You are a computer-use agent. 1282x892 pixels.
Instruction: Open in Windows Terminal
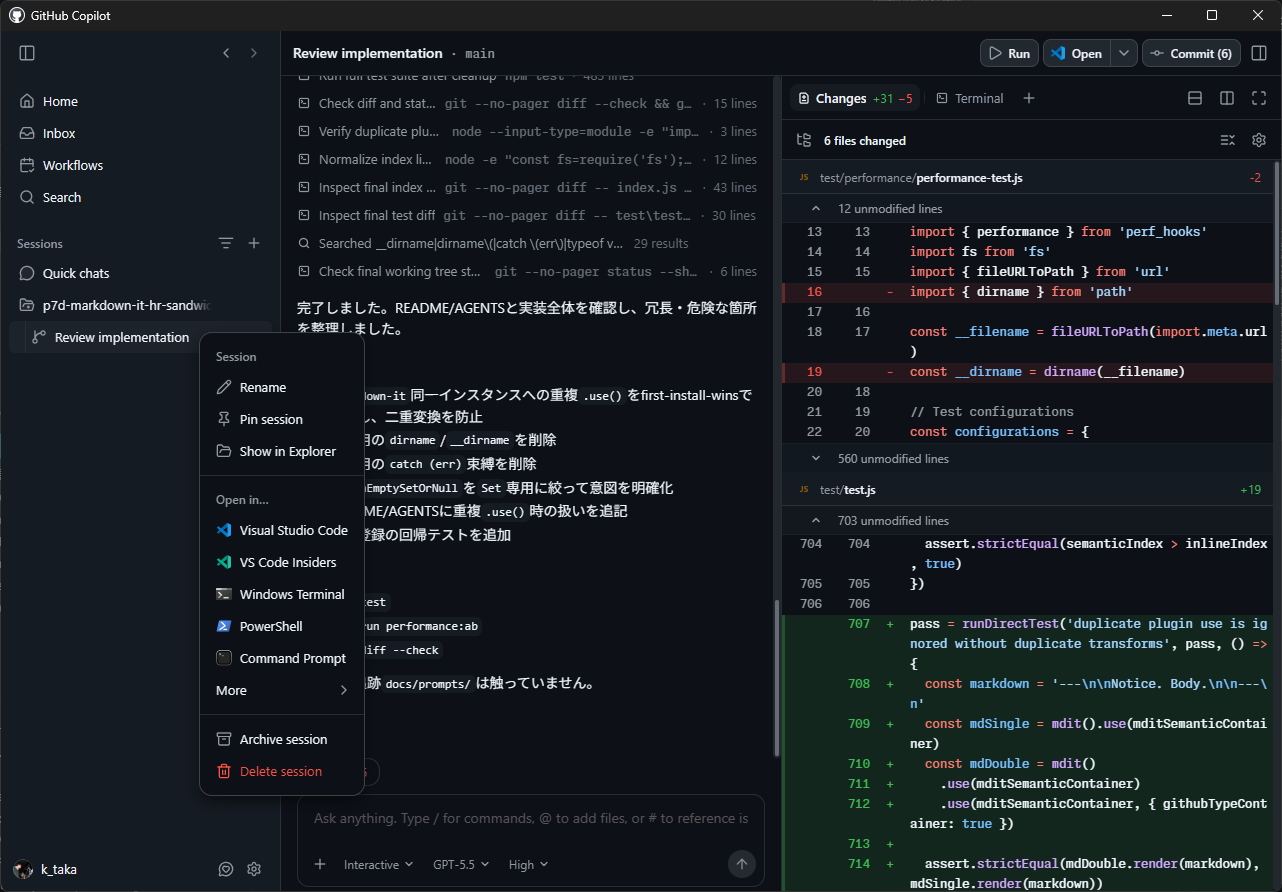(x=282, y=594)
